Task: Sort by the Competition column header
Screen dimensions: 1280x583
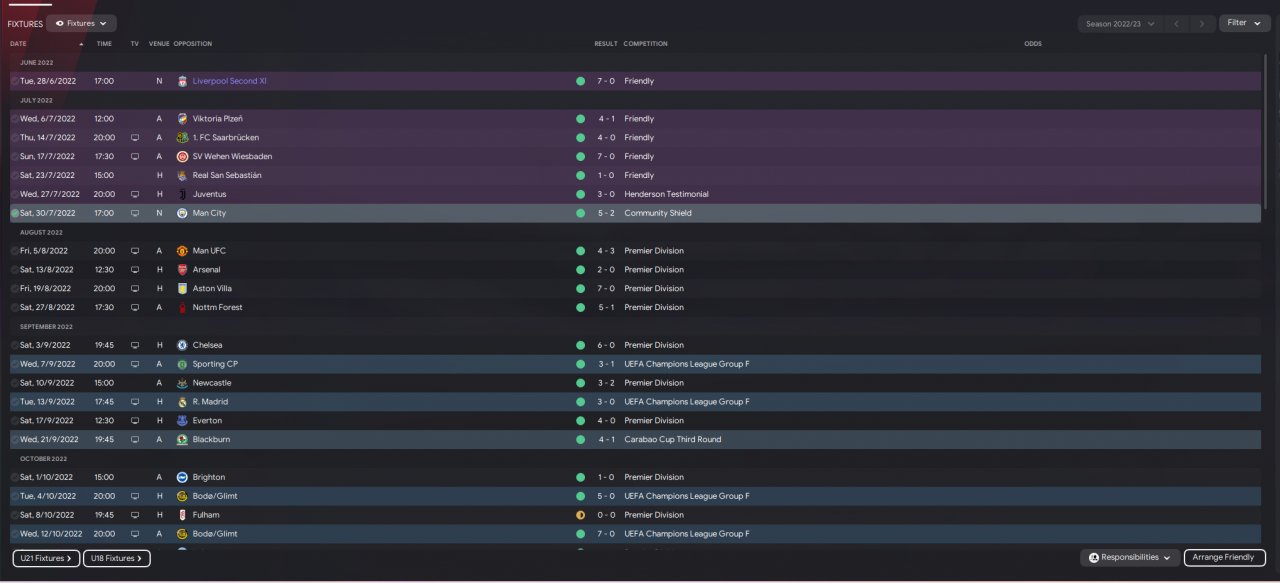Action: (x=645, y=44)
